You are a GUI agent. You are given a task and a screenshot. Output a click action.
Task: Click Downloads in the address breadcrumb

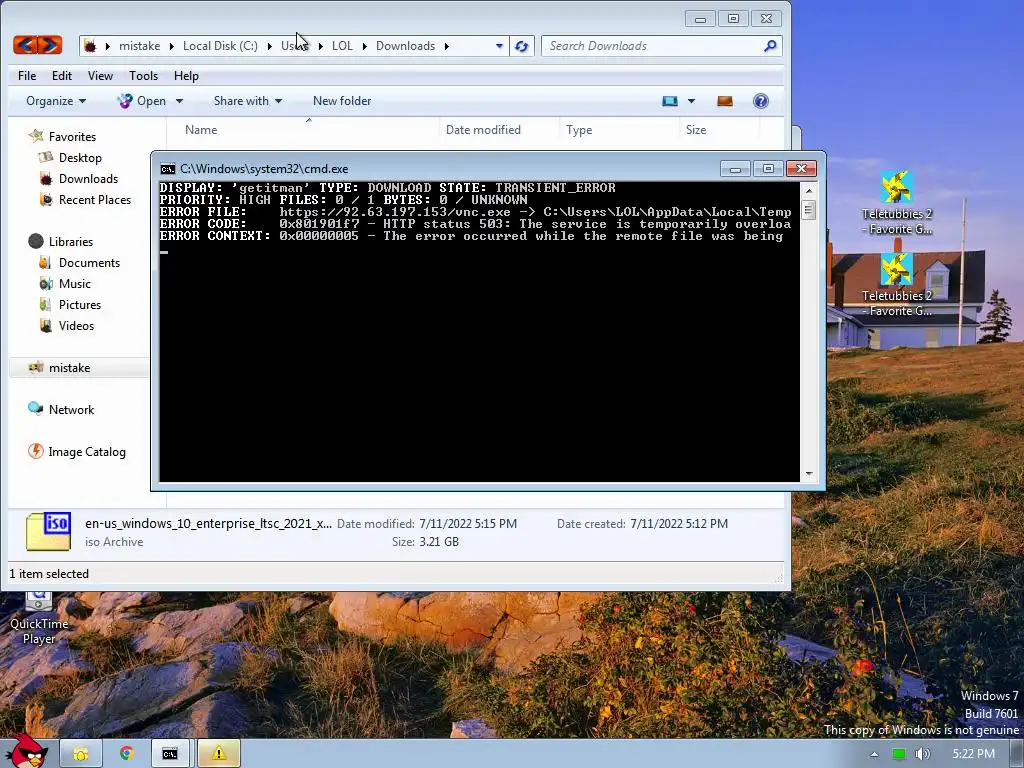point(405,46)
